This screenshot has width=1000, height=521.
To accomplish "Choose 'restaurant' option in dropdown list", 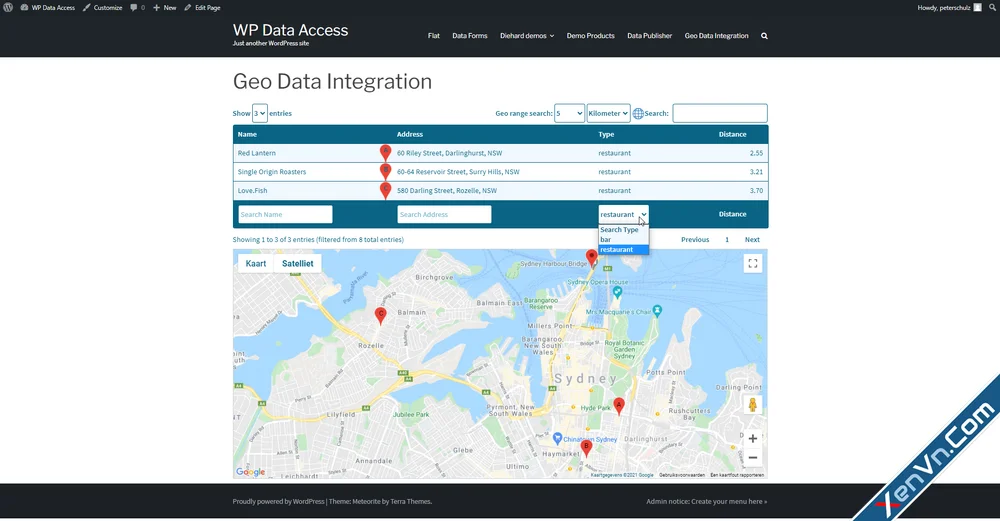I will (624, 249).
